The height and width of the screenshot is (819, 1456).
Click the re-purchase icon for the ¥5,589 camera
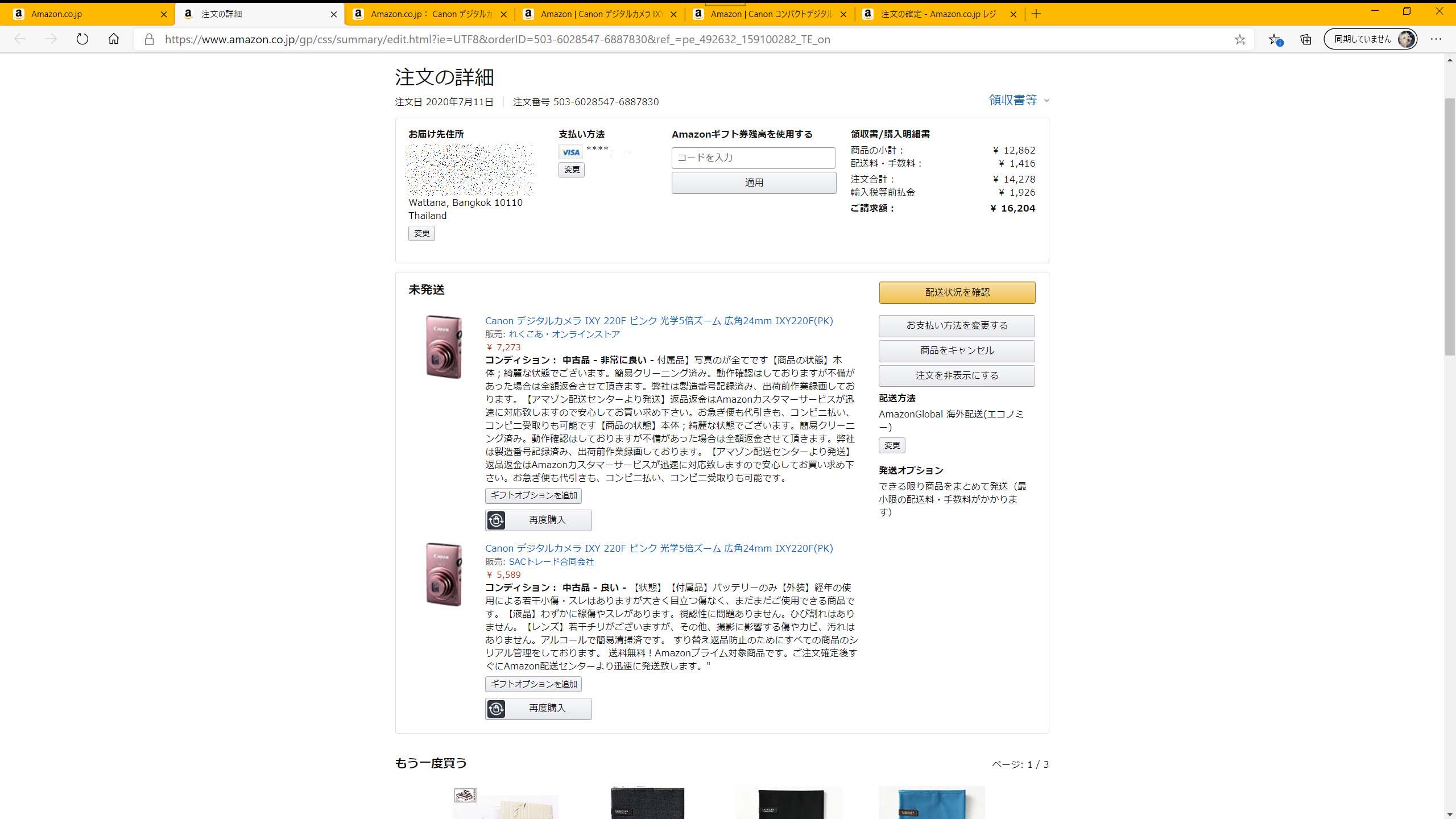496,709
